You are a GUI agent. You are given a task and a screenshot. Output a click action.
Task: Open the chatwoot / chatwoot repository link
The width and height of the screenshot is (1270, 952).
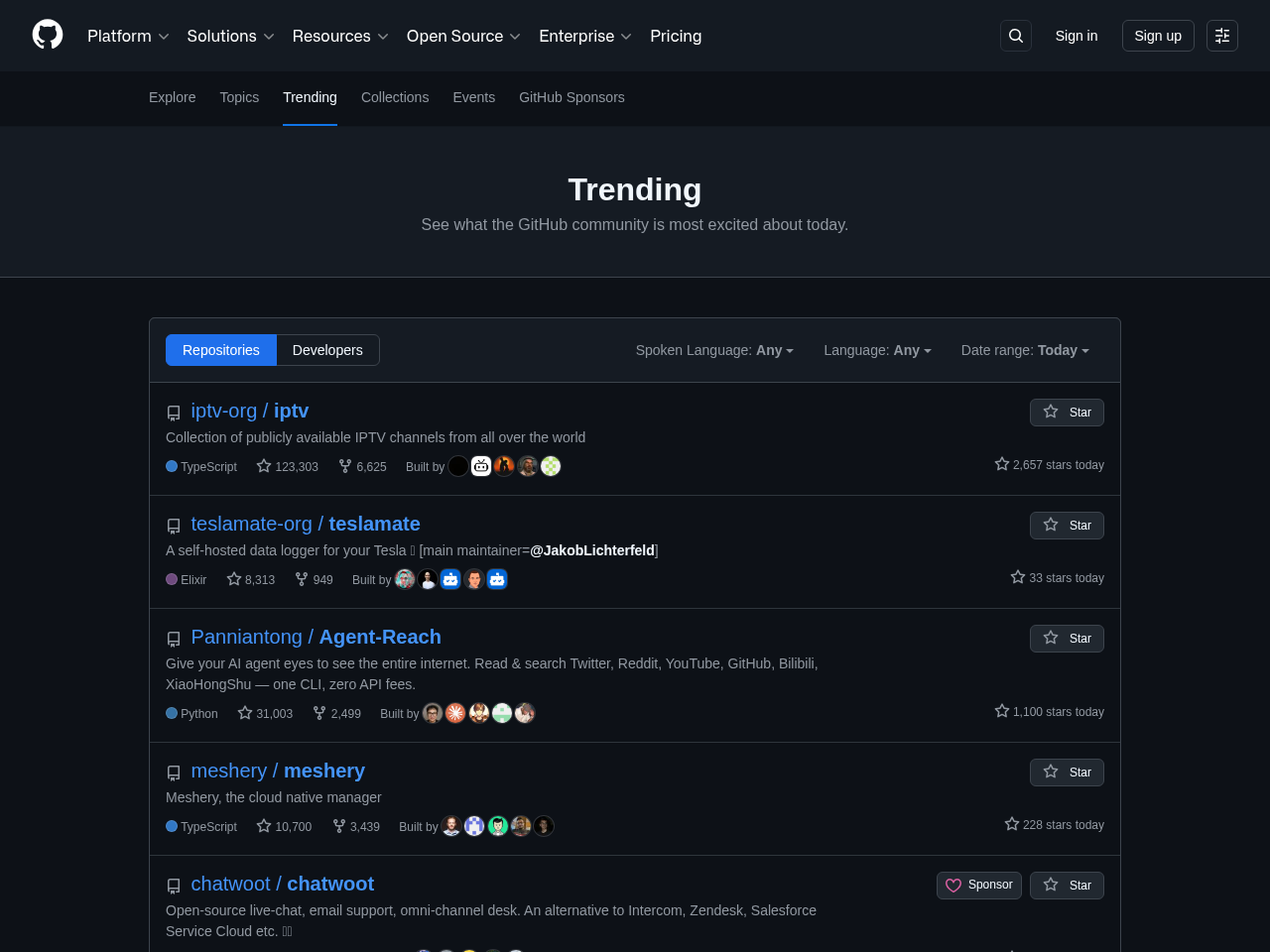click(283, 884)
